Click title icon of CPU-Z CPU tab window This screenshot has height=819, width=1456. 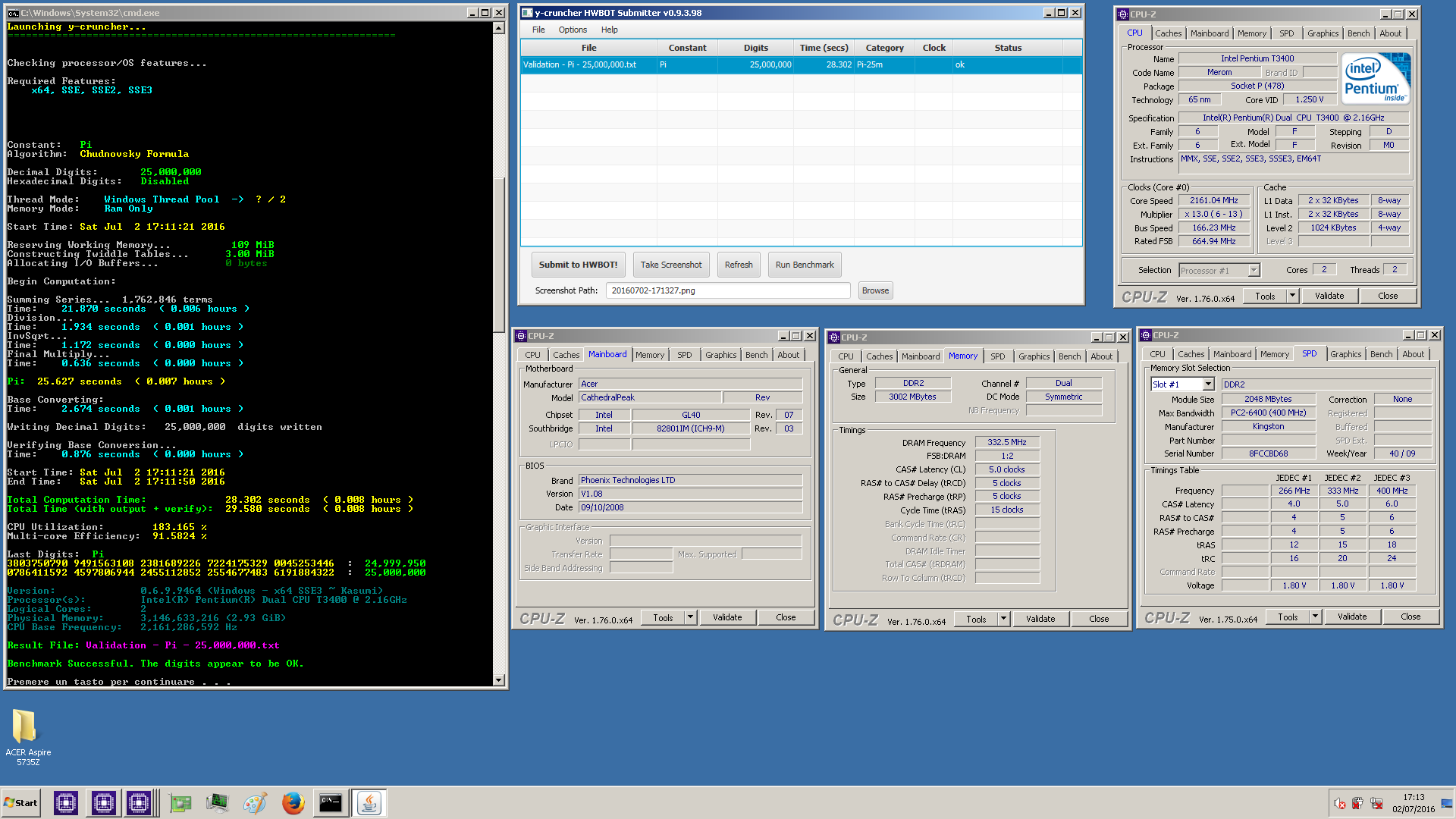tap(1123, 14)
